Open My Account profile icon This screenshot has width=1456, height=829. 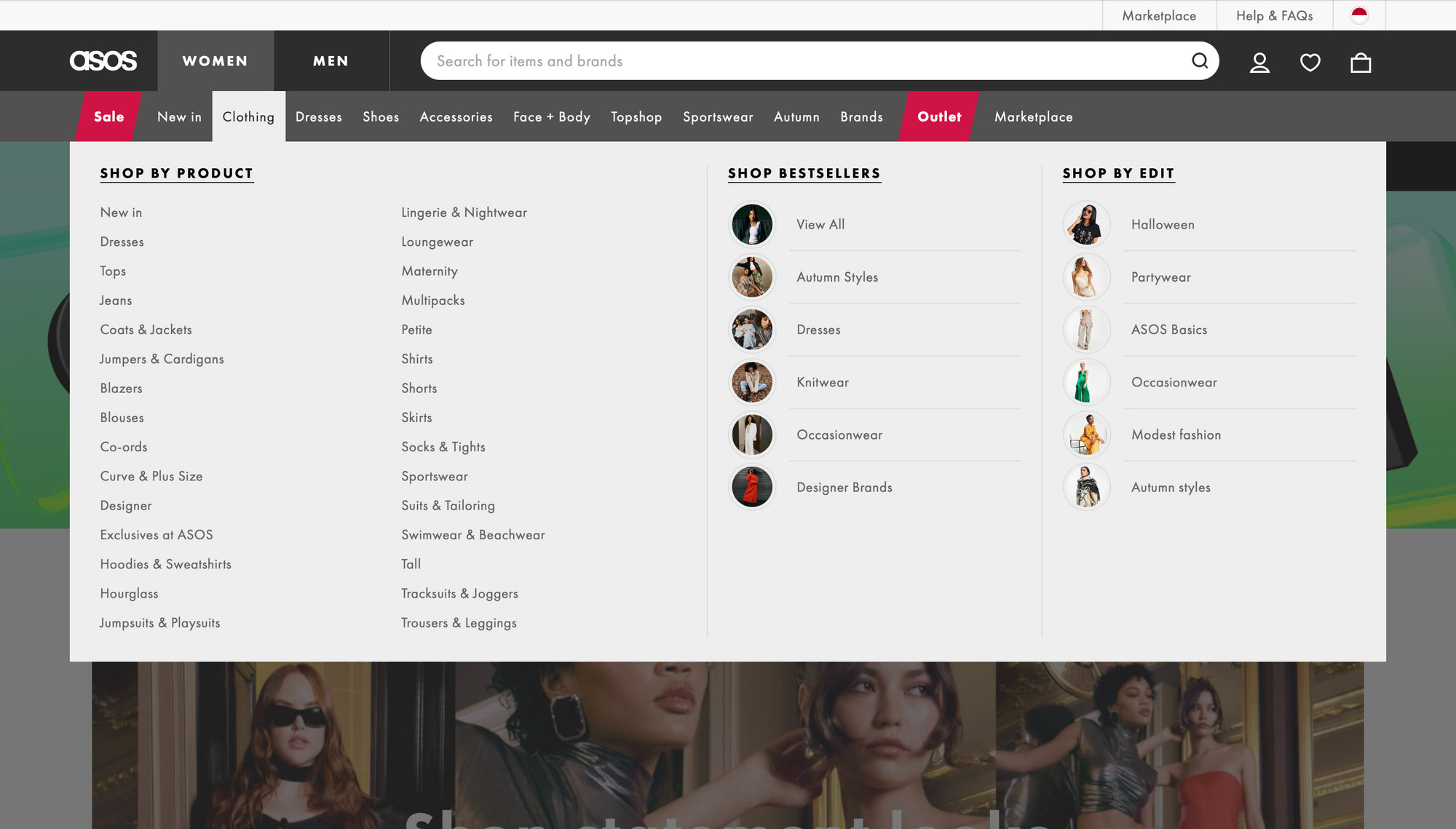(1259, 63)
